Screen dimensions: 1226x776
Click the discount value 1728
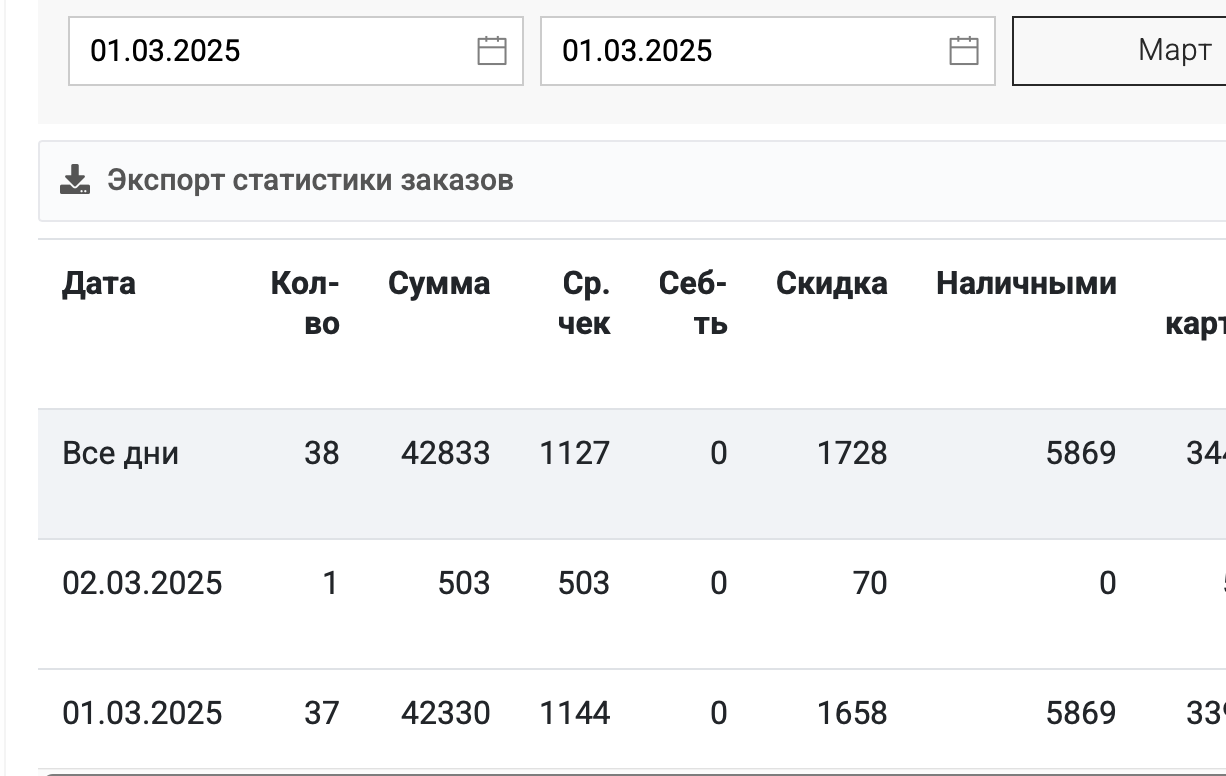pyautogui.click(x=852, y=454)
